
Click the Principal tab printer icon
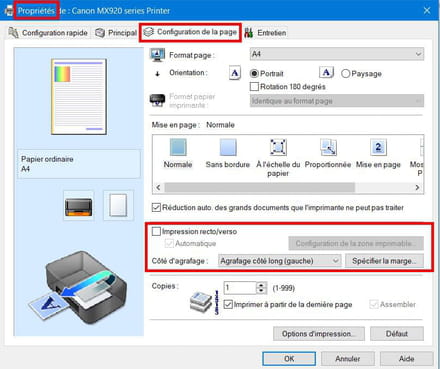100,33
